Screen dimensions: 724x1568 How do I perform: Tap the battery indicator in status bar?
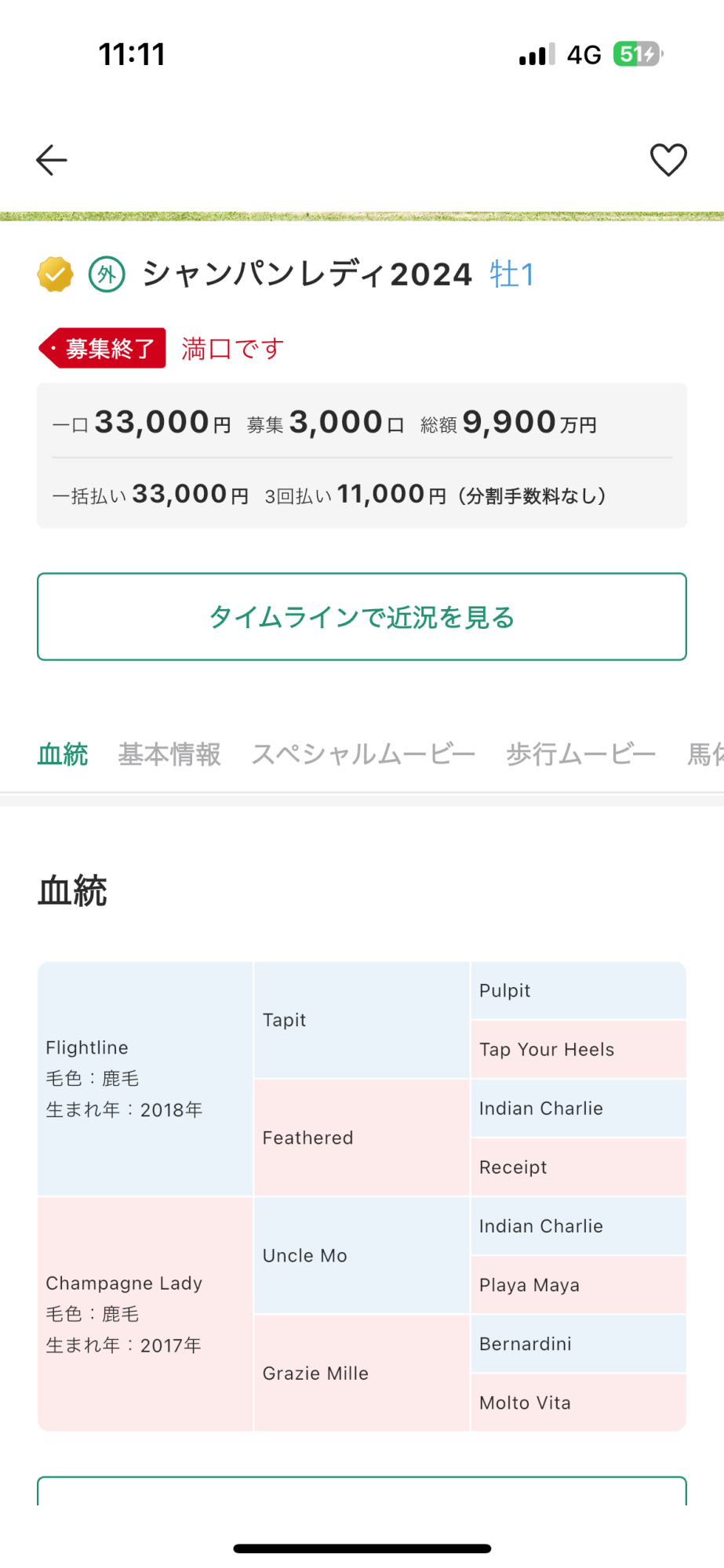637,54
